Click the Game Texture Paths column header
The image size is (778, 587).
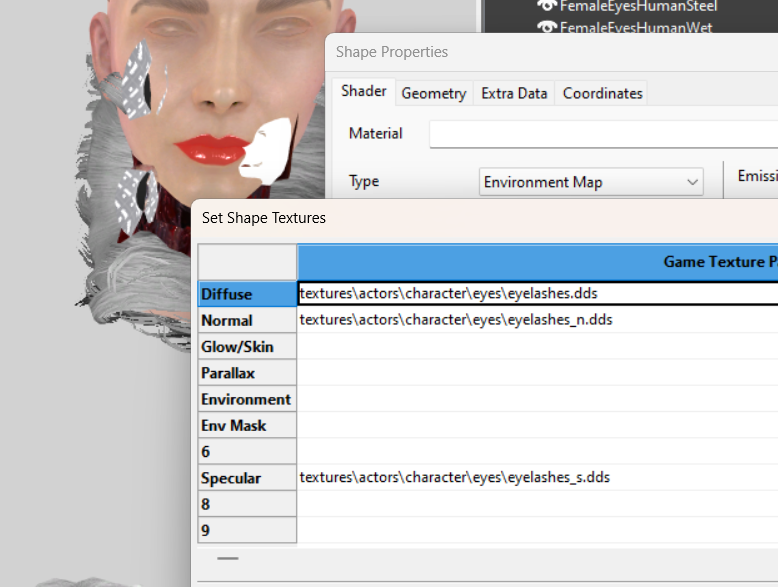coord(538,261)
